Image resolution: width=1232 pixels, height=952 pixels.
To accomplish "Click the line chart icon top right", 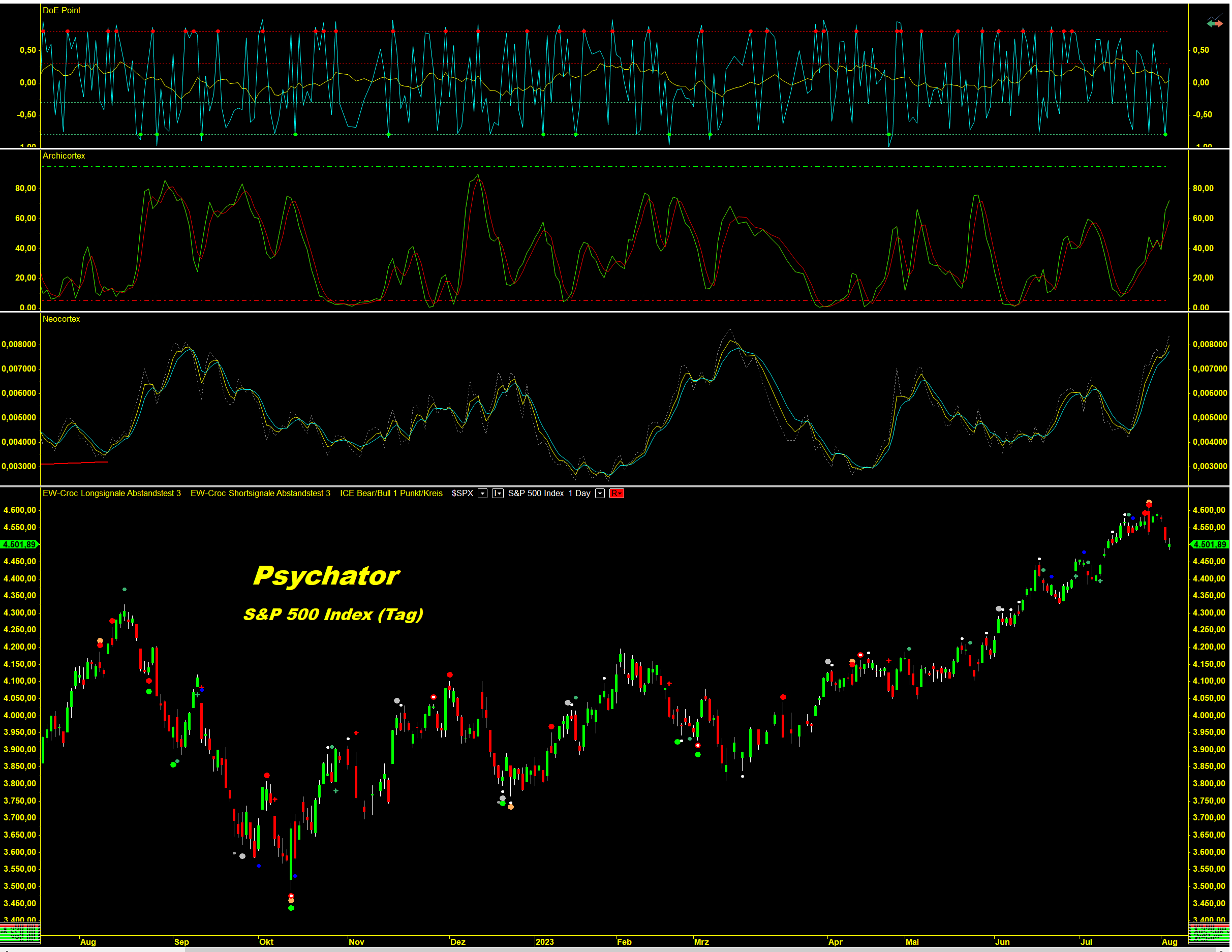I will (1216, 16).
